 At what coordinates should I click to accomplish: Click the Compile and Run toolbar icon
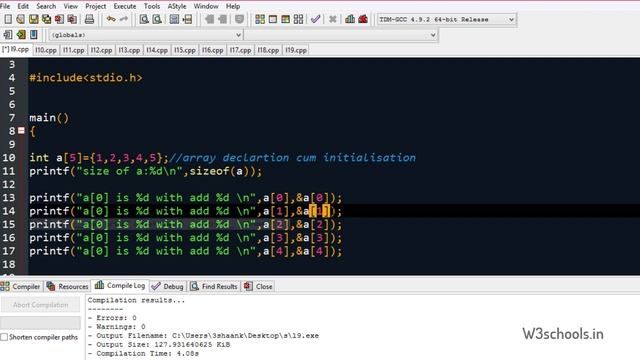[286, 19]
